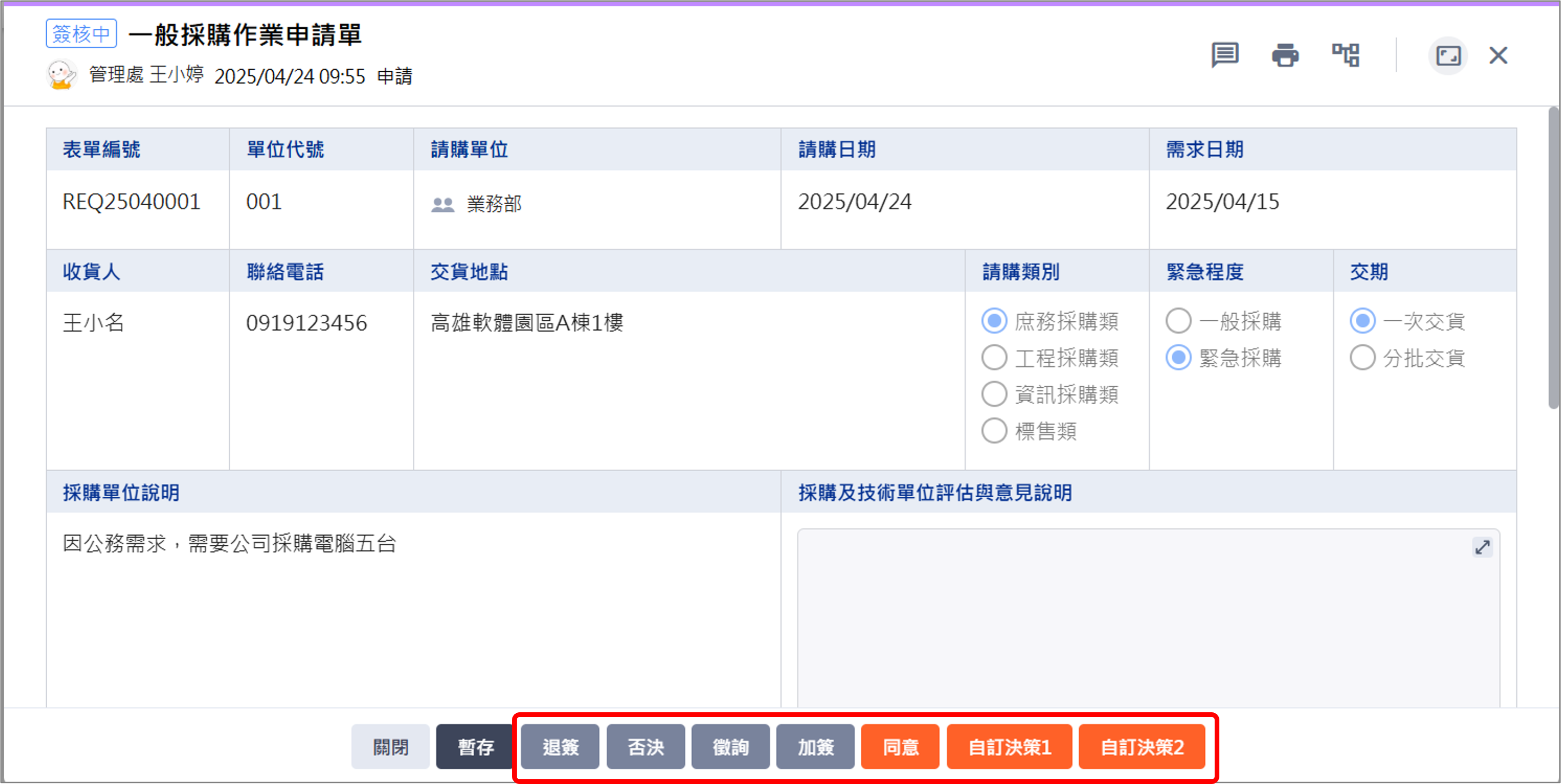Click delivery address 高雄軟體園區A棟1樓
This screenshot has height=784, width=1561.
527,322
